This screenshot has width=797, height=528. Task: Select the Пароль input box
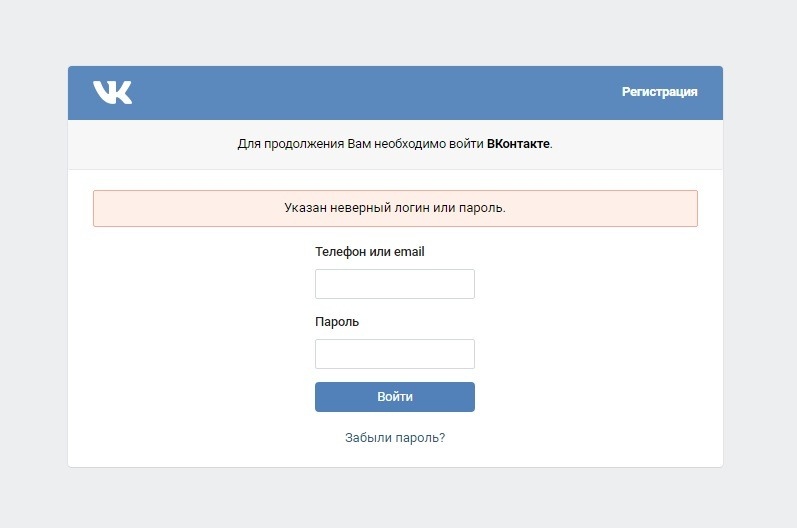394,354
